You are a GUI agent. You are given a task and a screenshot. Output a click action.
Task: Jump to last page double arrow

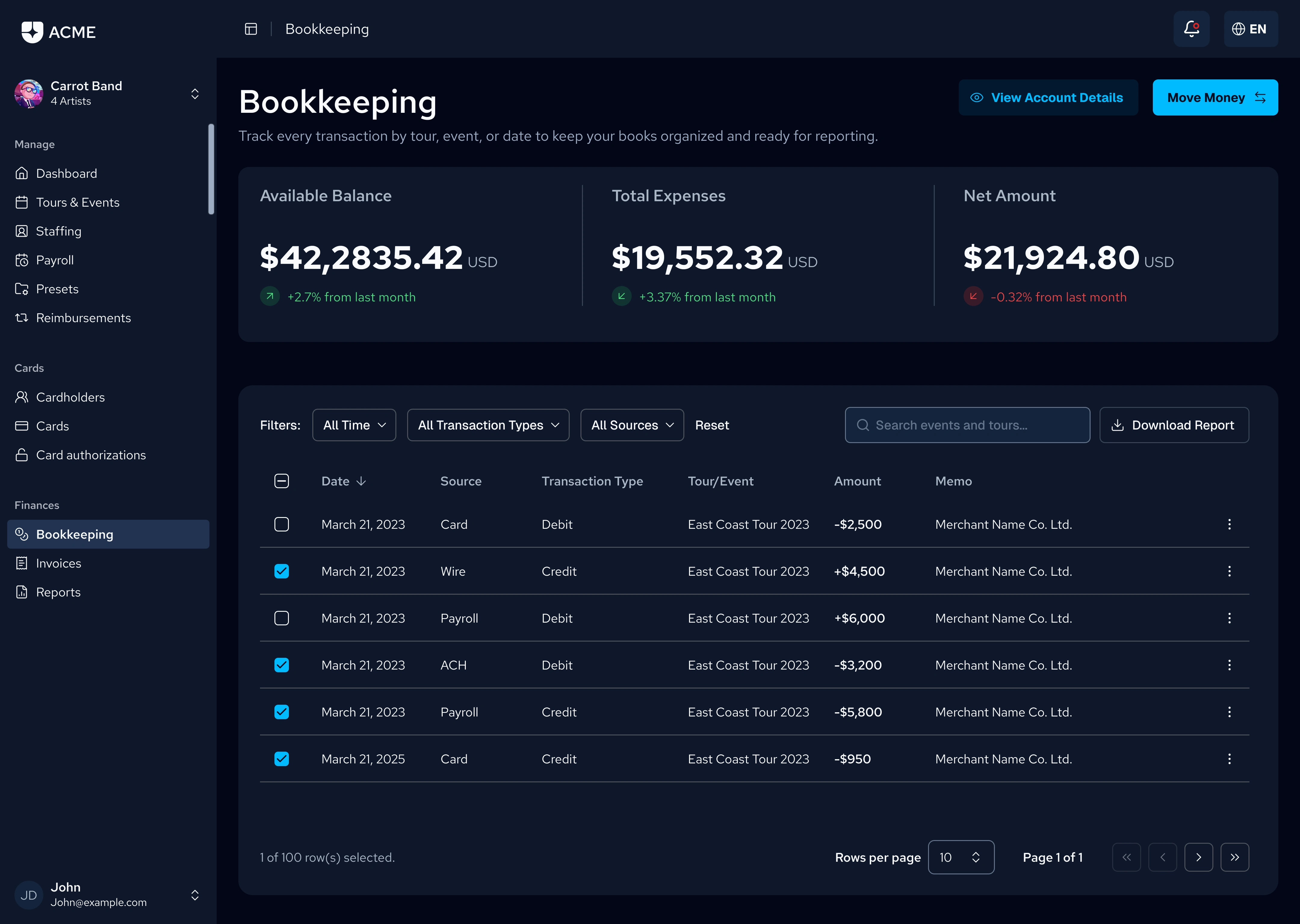pos(1234,858)
